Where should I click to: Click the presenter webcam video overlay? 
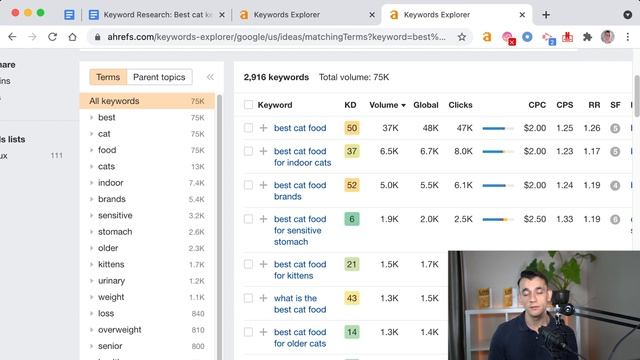(544, 305)
